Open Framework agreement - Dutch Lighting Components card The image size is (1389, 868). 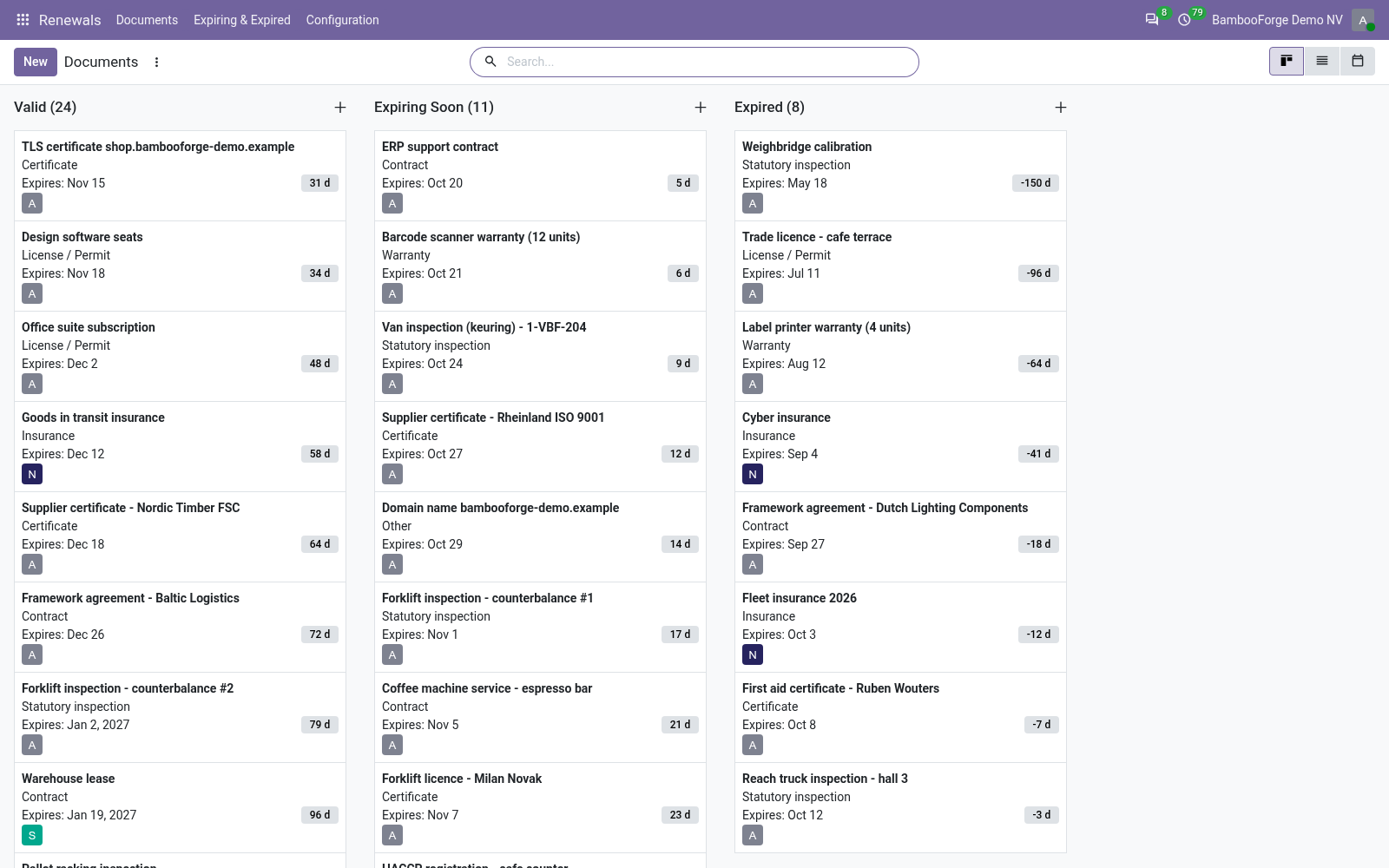(x=900, y=536)
